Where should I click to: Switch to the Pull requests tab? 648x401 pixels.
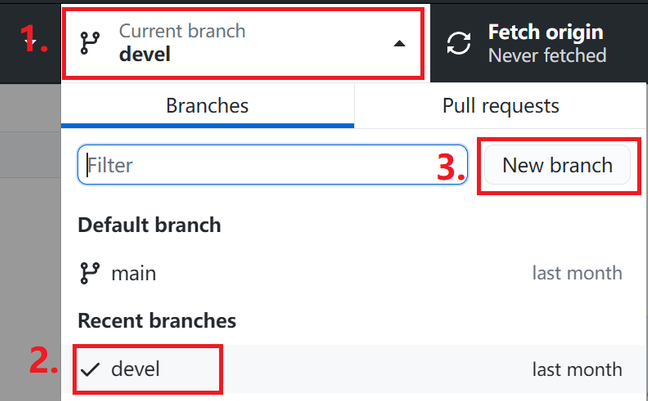[500, 106]
